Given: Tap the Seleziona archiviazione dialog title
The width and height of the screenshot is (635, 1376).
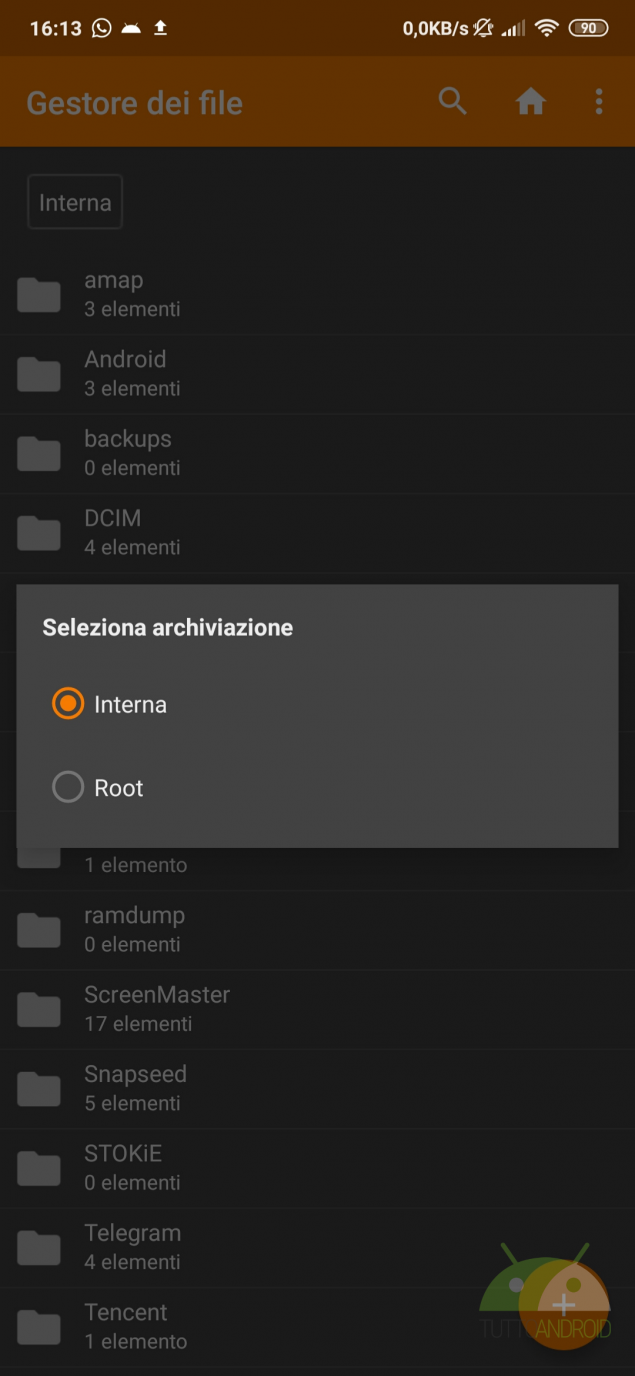Looking at the screenshot, I should point(167,628).
